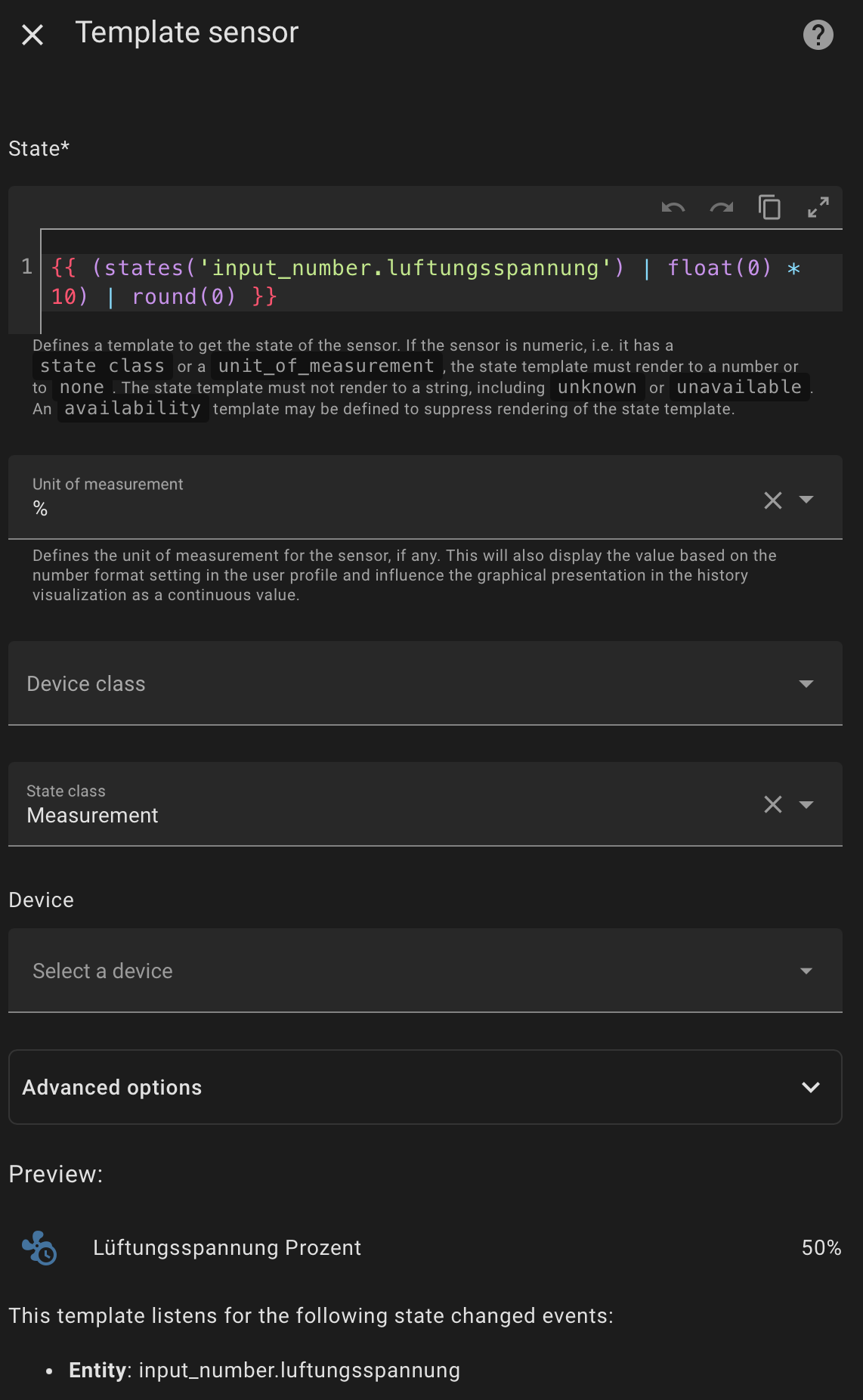This screenshot has width=863, height=1400.
Task: Open the Select a device dropdown
Action: [x=425, y=971]
